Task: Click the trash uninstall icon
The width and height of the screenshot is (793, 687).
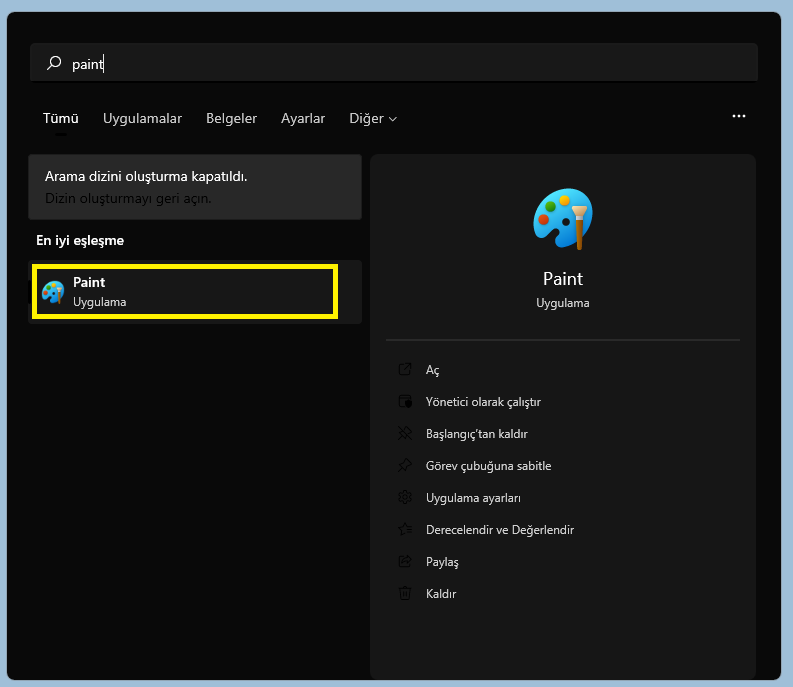Action: [x=405, y=593]
